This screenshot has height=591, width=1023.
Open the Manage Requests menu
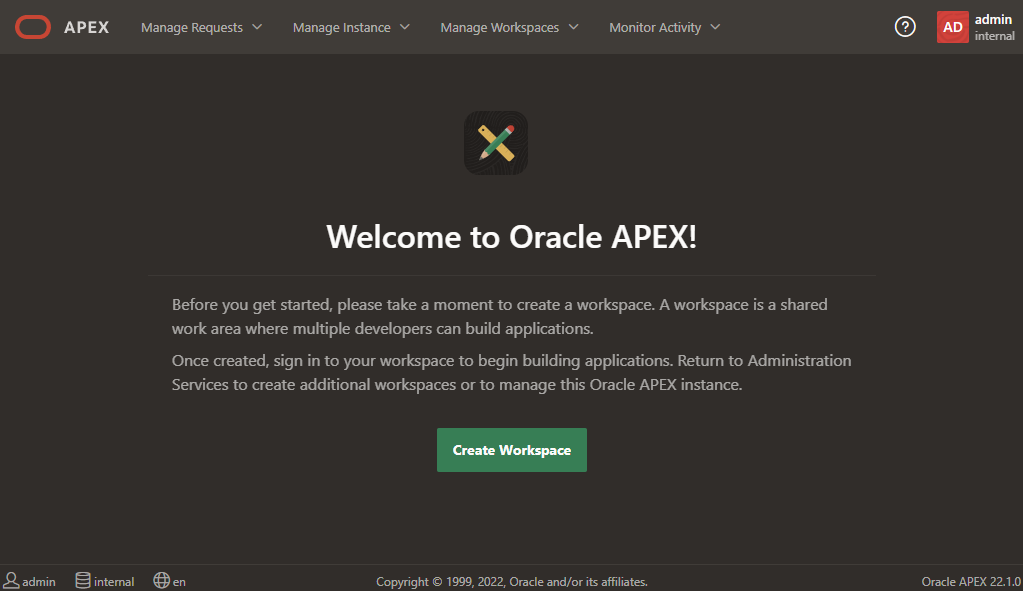pos(192,27)
